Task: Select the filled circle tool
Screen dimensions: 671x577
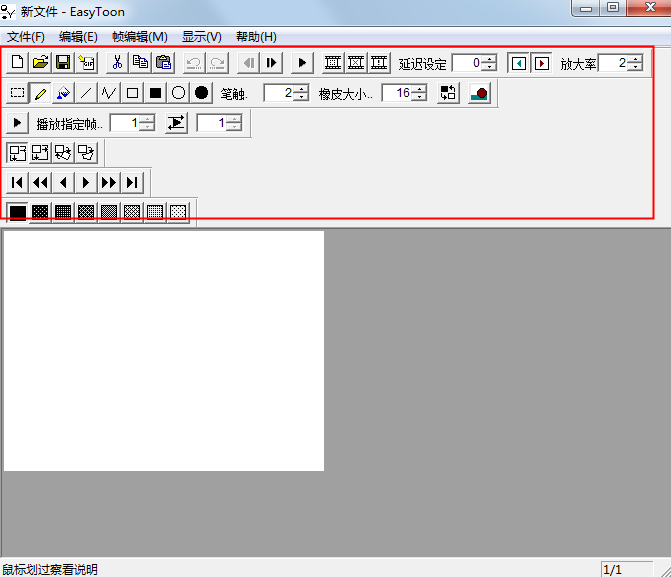Action: [x=202, y=93]
